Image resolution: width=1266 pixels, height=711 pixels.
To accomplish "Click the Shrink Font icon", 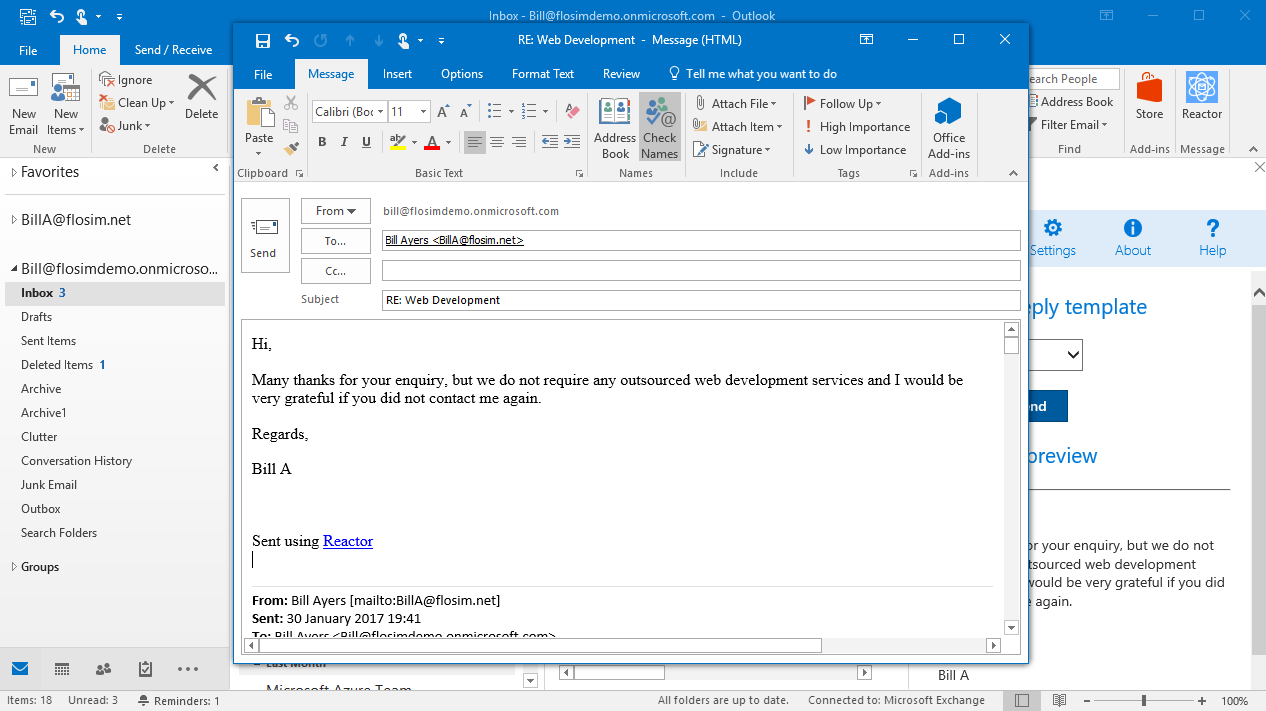I will 465,111.
